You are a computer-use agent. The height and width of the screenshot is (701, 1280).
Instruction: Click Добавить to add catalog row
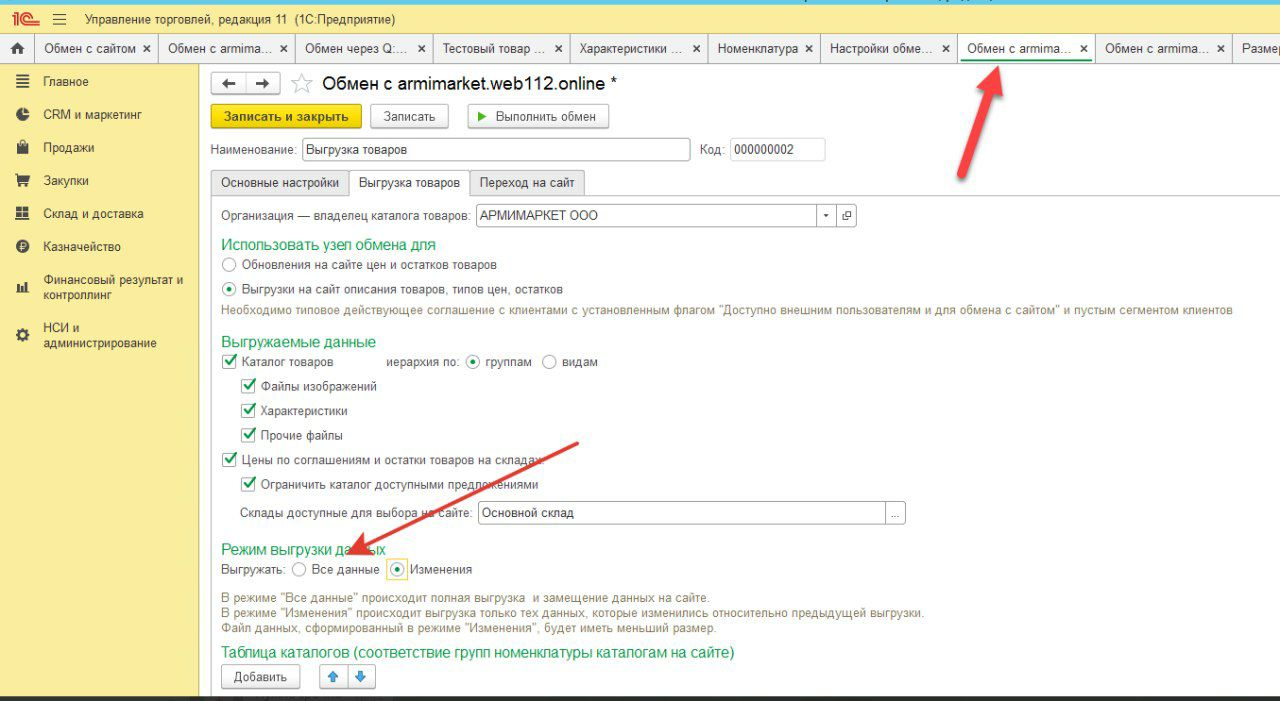coord(260,677)
